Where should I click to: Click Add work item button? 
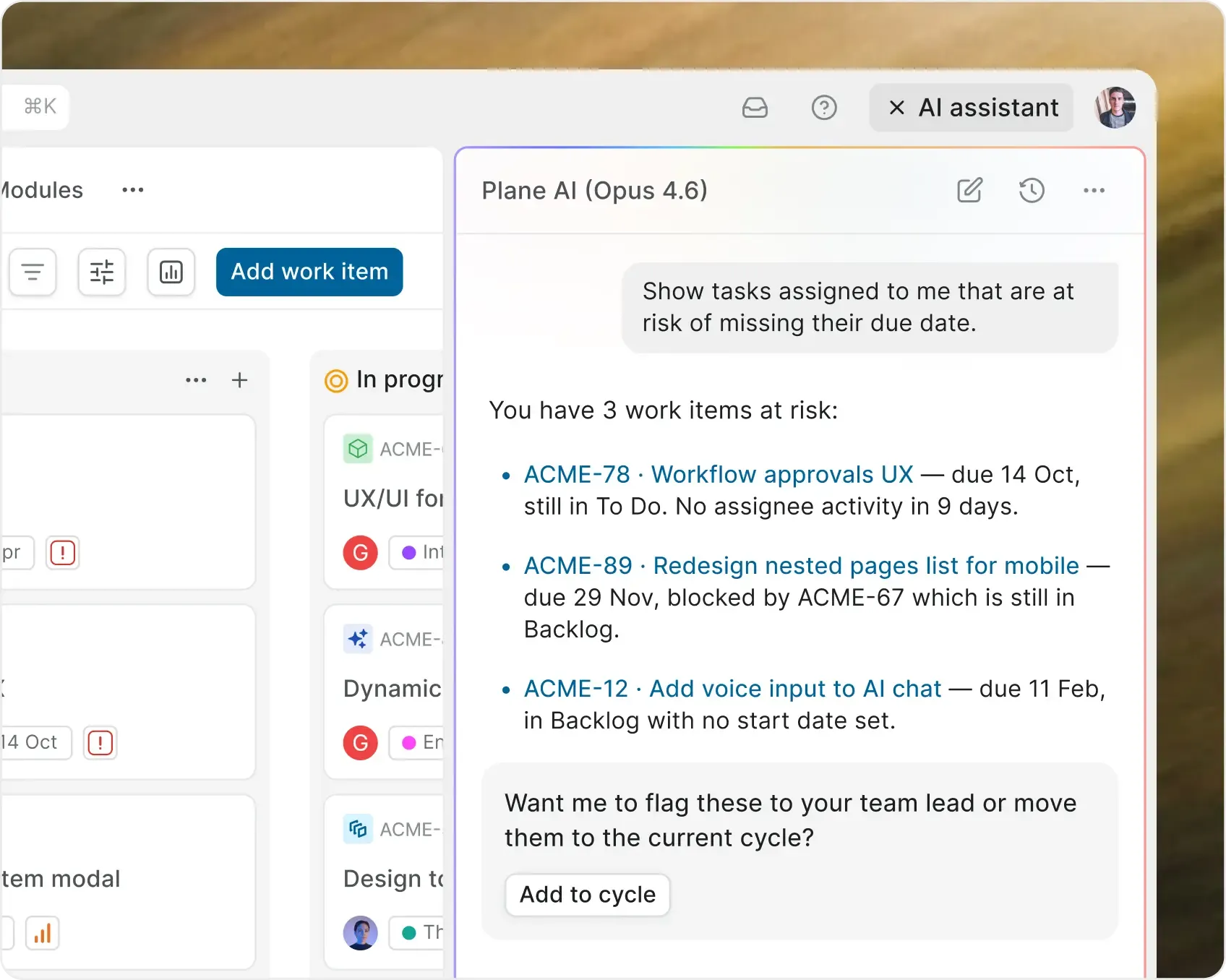[x=309, y=272]
